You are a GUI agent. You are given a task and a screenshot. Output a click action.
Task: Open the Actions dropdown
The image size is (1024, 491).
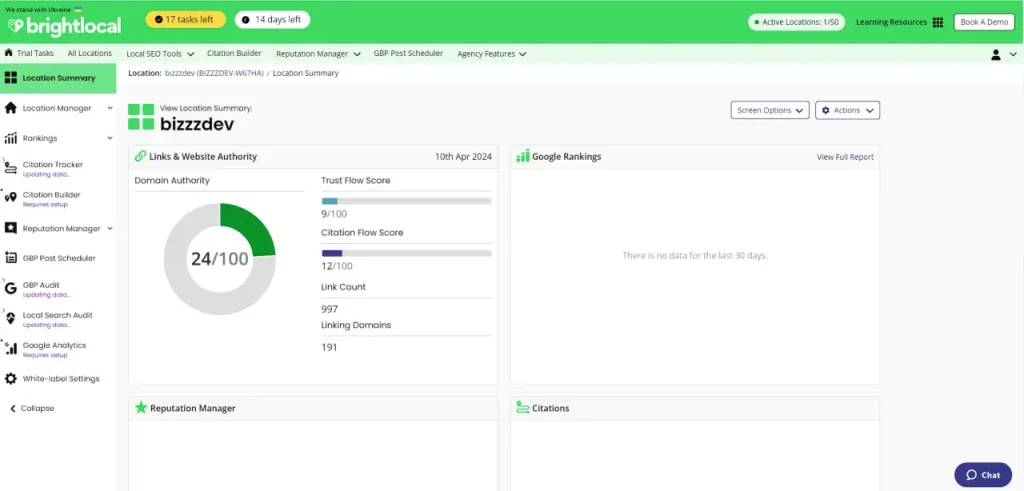[848, 110]
